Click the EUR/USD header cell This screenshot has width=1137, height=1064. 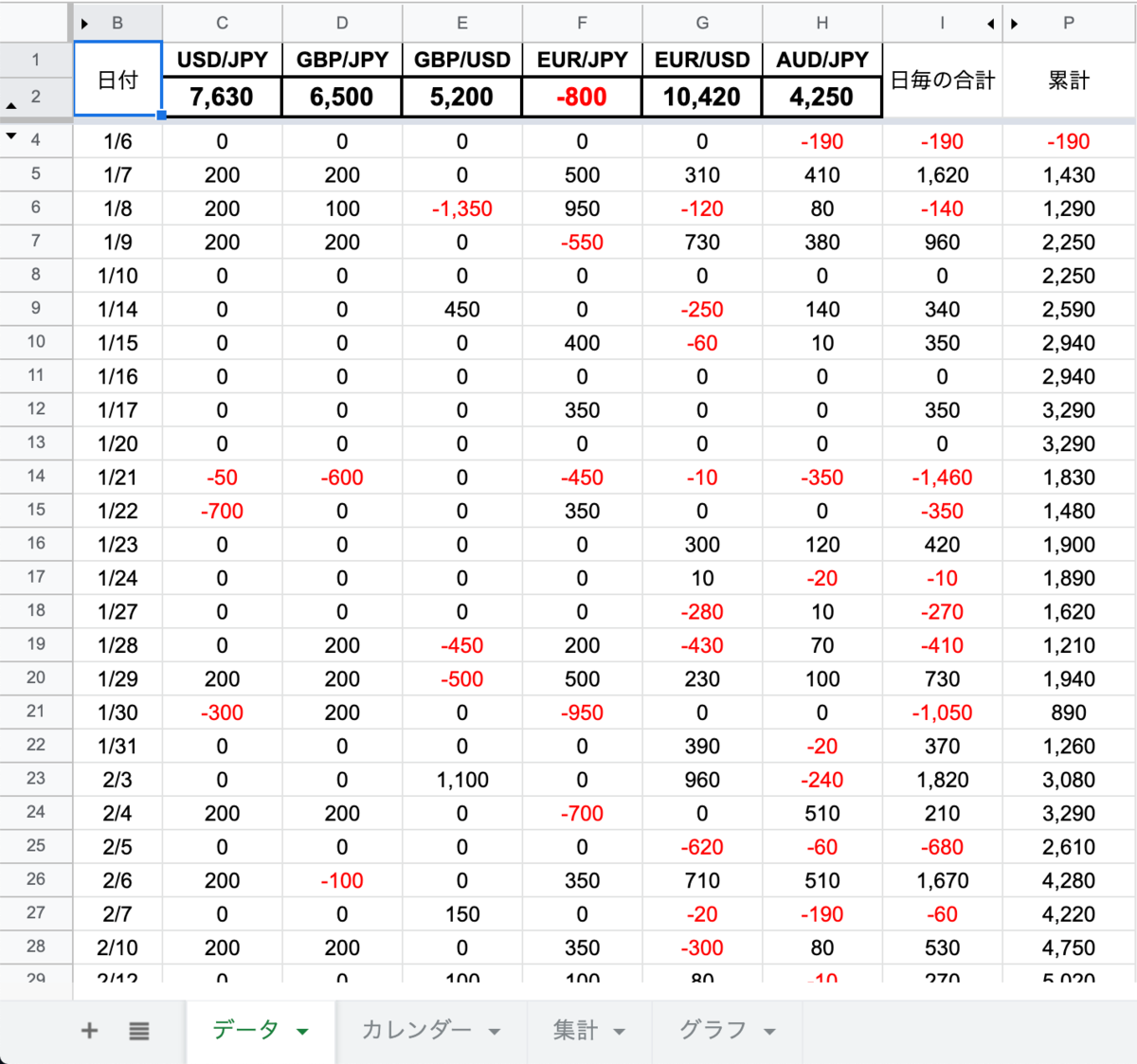(702, 60)
